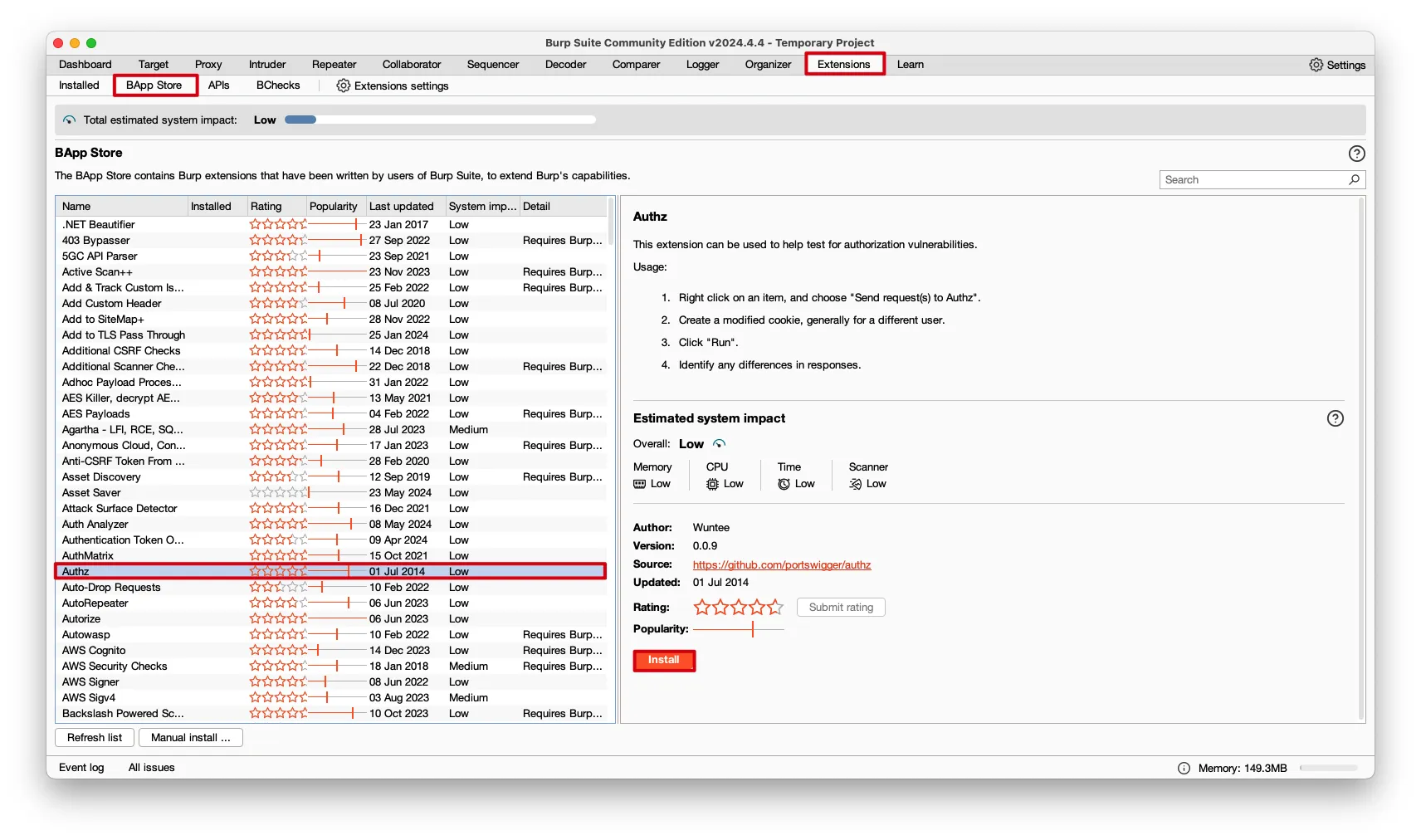
Task: Sort by the Name column header
Action: [123, 207]
